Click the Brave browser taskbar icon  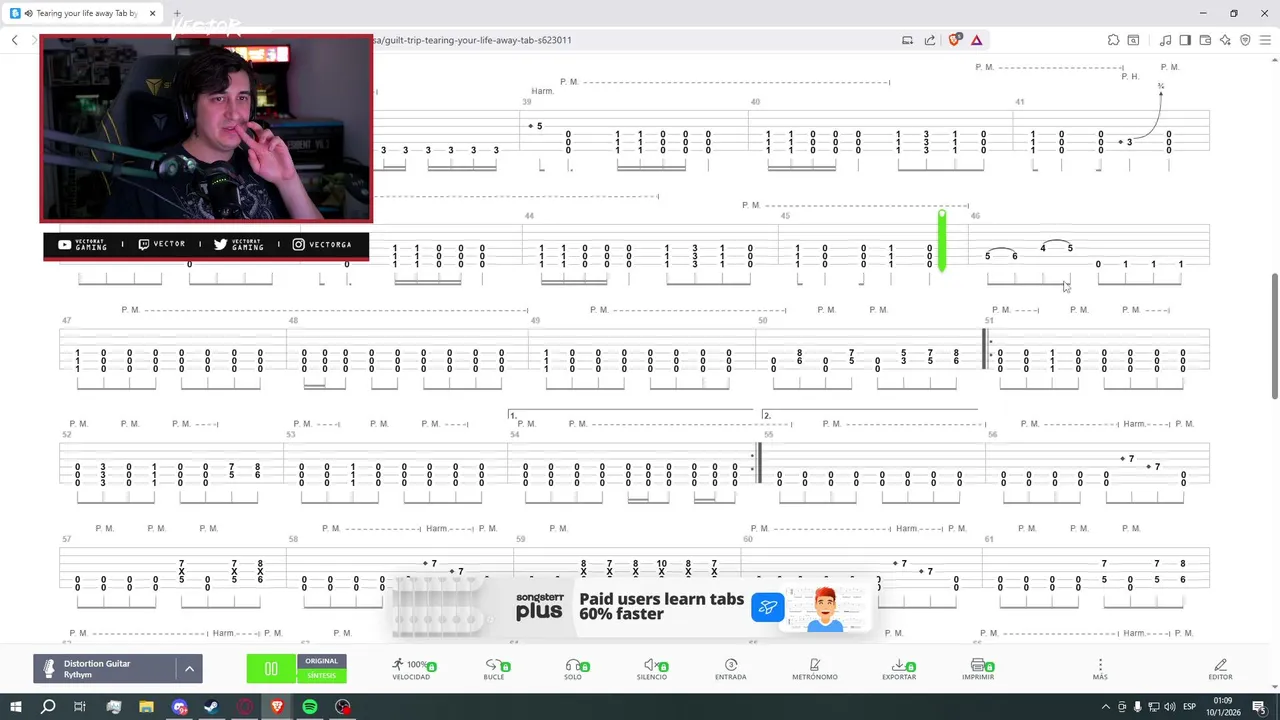click(277, 707)
